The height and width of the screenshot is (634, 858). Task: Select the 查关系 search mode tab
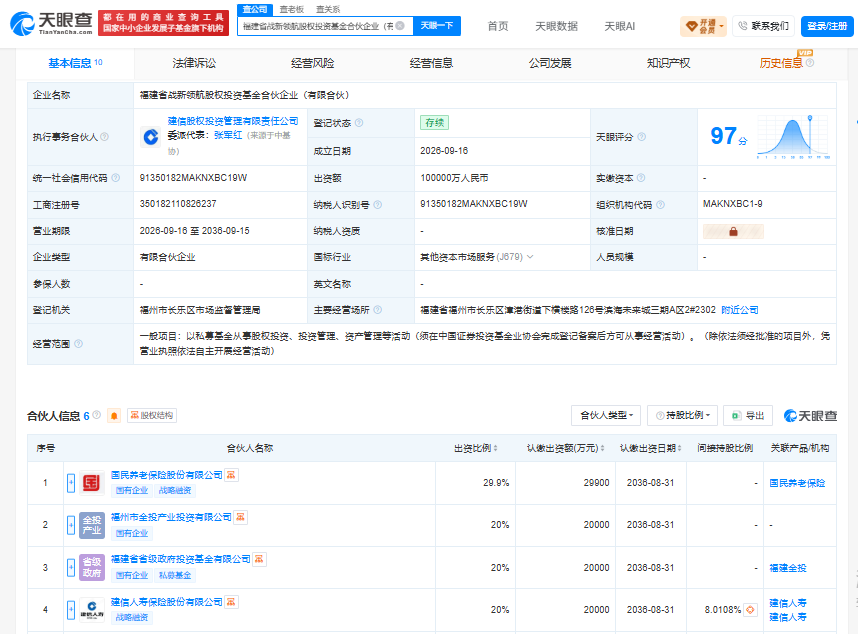[x=328, y=9]
